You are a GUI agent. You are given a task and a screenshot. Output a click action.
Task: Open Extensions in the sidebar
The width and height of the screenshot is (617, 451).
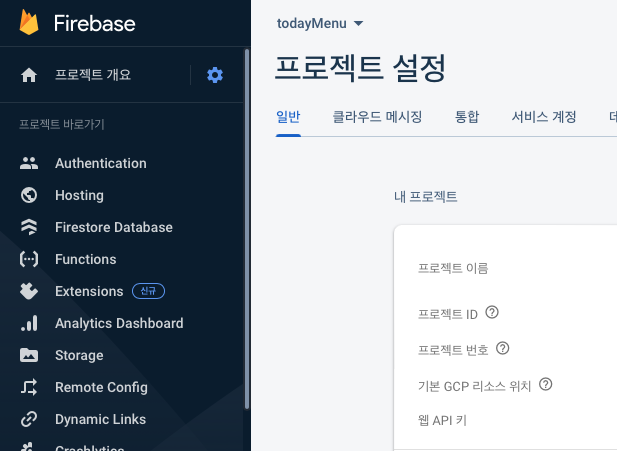pyautogui.click(x=89, y=291)
